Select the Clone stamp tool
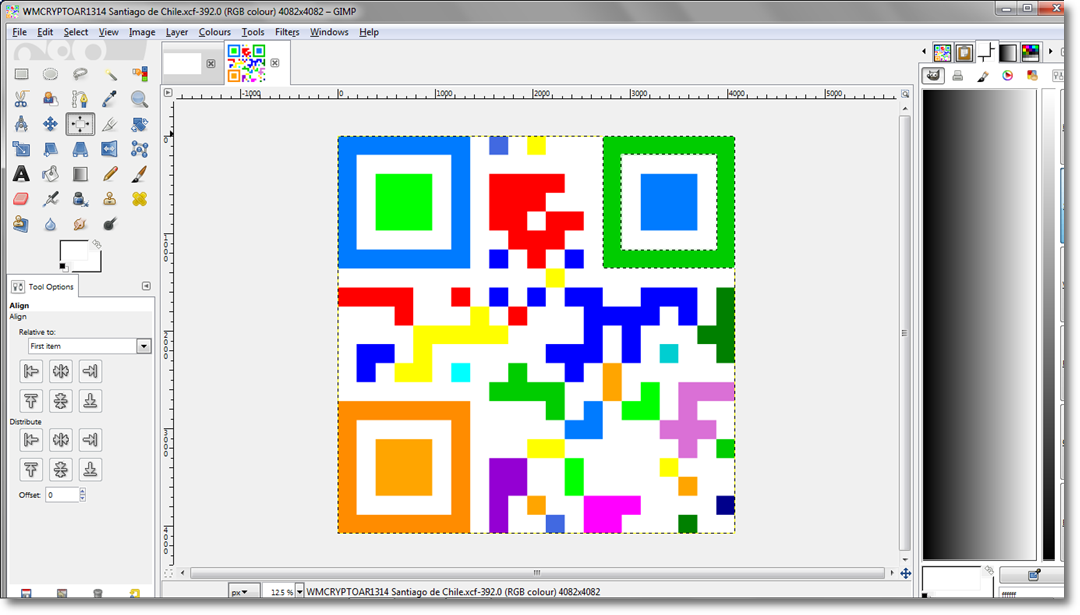 tap(110, 199)
